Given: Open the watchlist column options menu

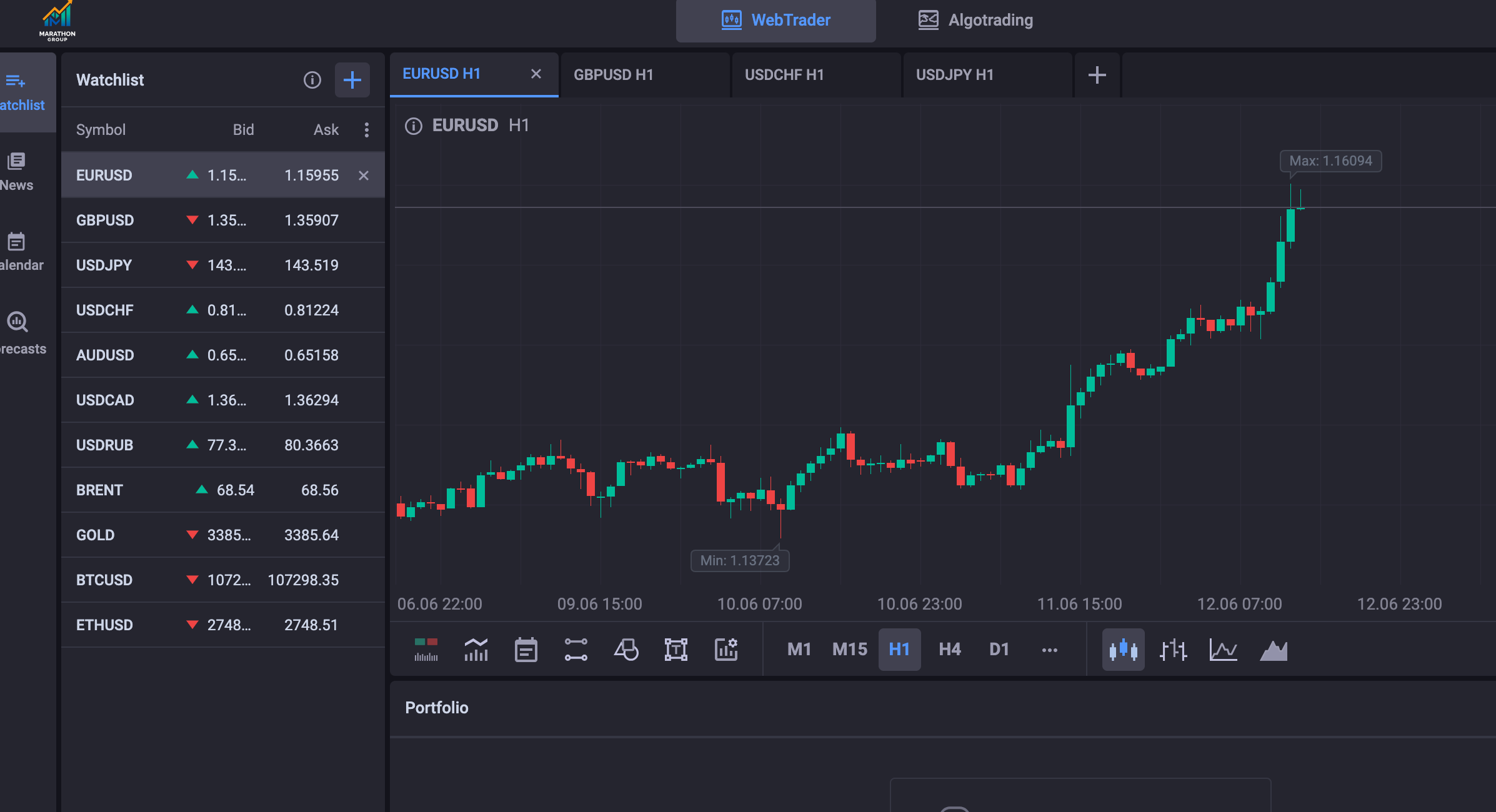Looking at the screenshot, I should (367, 130).
